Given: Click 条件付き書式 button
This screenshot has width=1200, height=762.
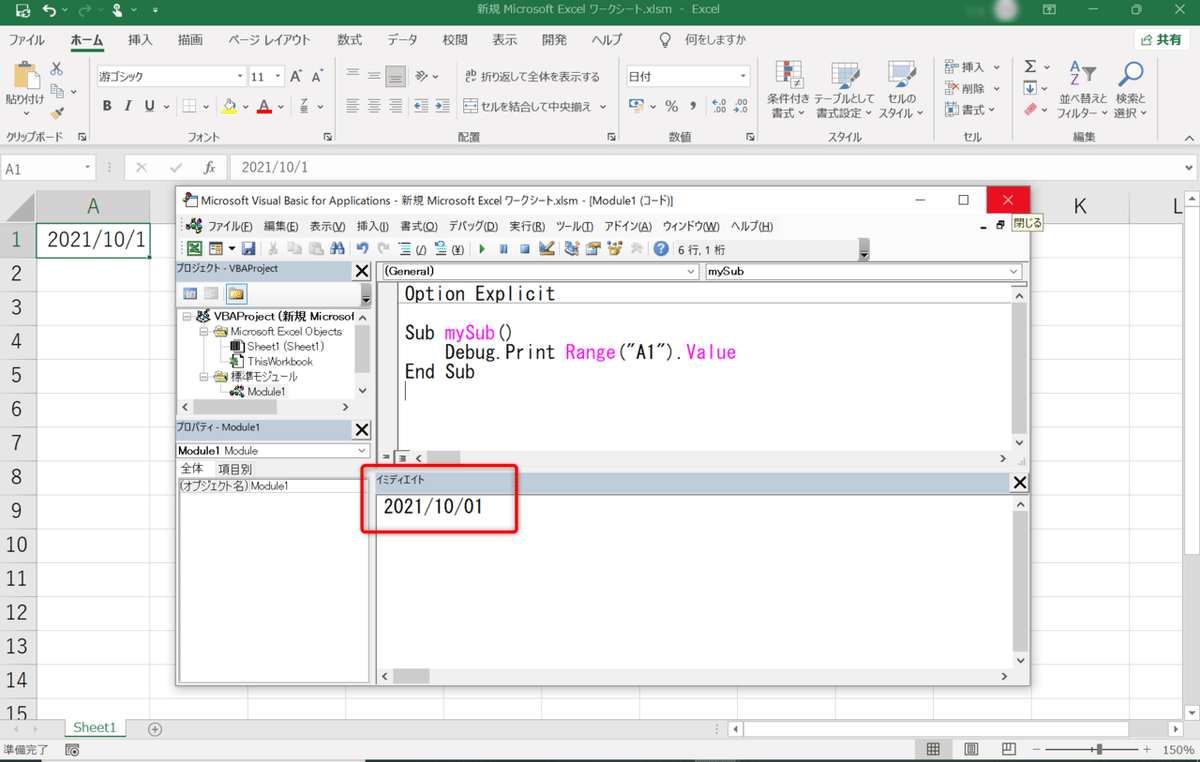Looking at the screenshot, I should tap(788, 91).
